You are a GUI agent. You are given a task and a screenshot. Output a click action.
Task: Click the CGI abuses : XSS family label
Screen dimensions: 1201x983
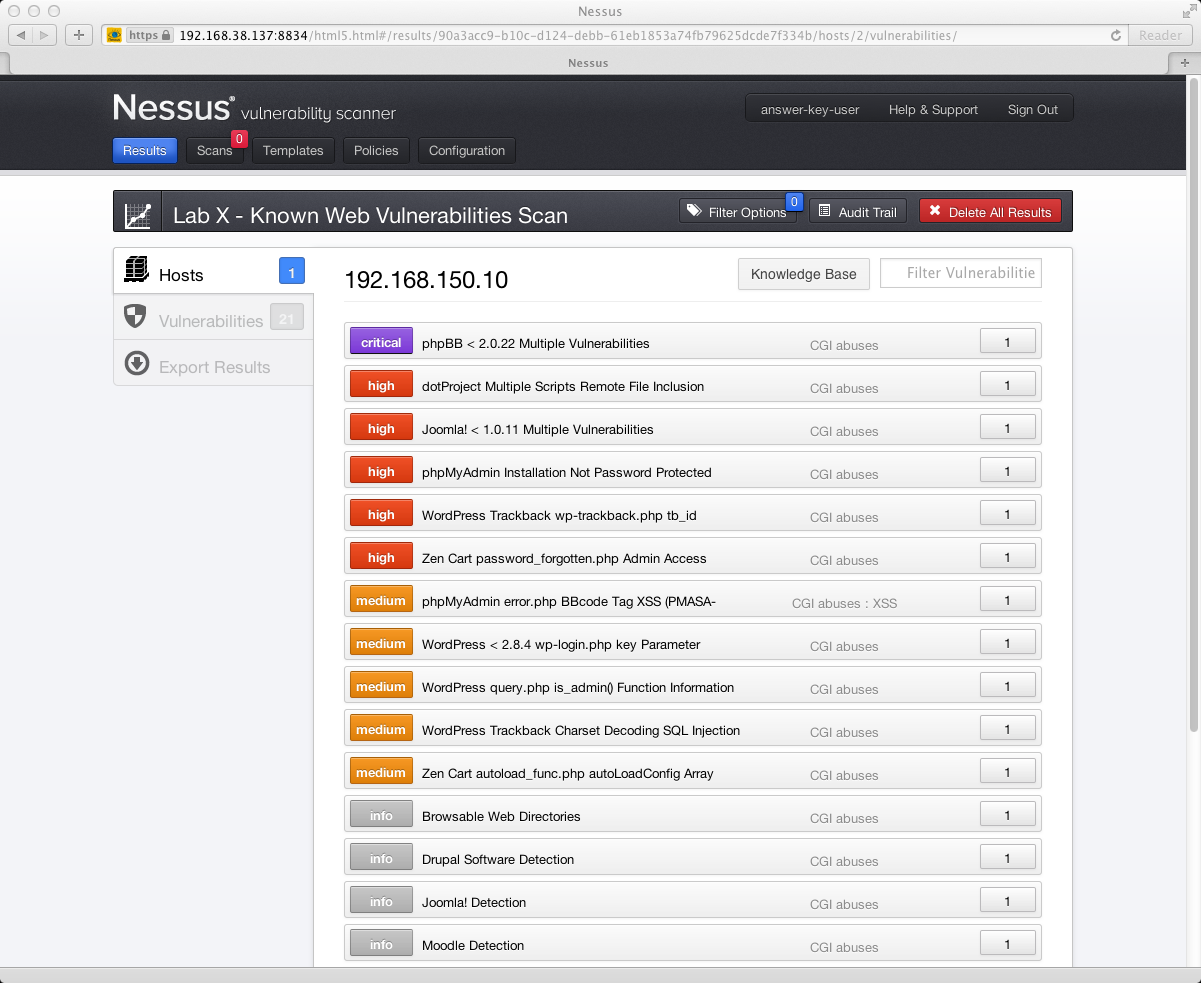pos(844,603)
